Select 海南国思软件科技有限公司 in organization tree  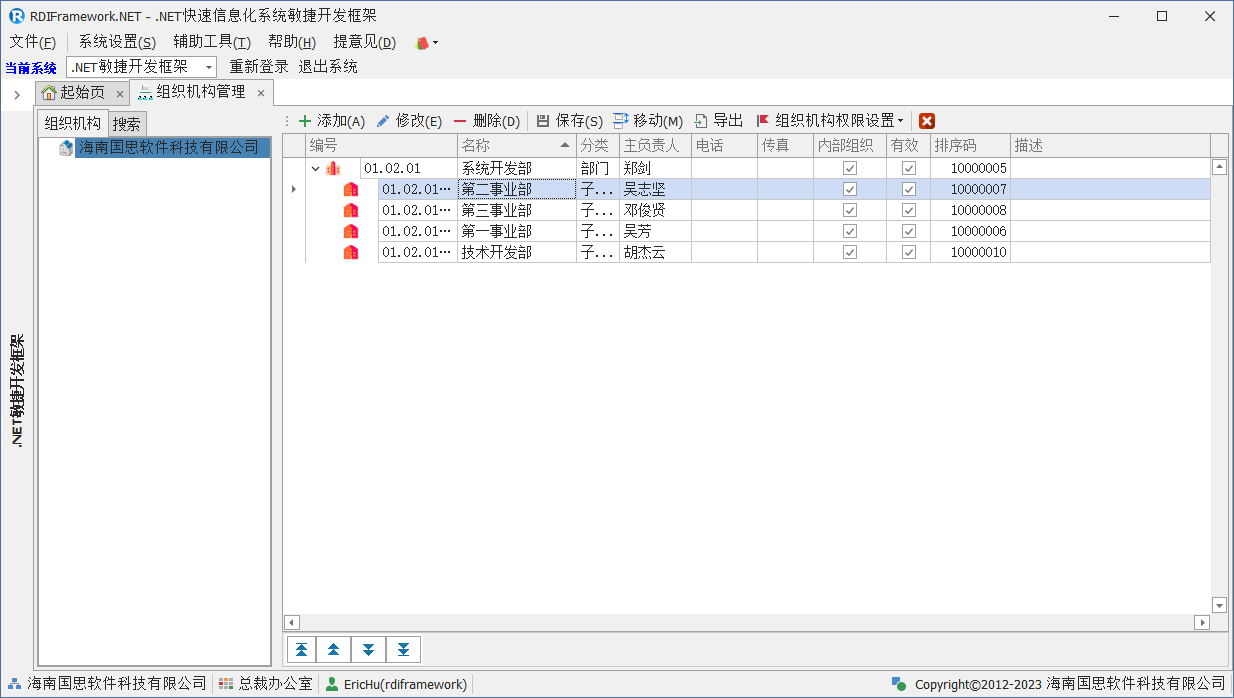click(168, 148)
